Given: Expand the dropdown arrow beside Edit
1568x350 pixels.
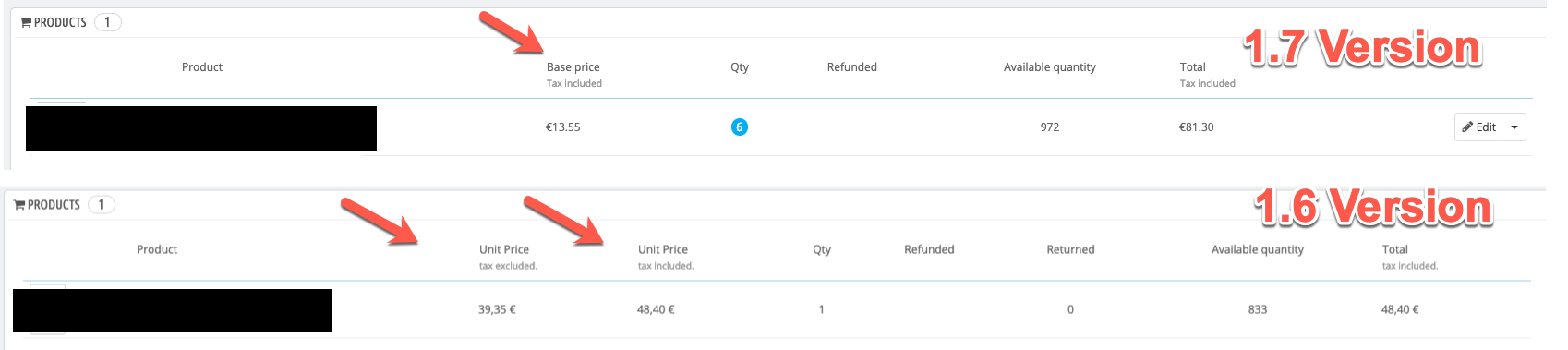Looking at the screenshot, I should [x=1514, y=127].
